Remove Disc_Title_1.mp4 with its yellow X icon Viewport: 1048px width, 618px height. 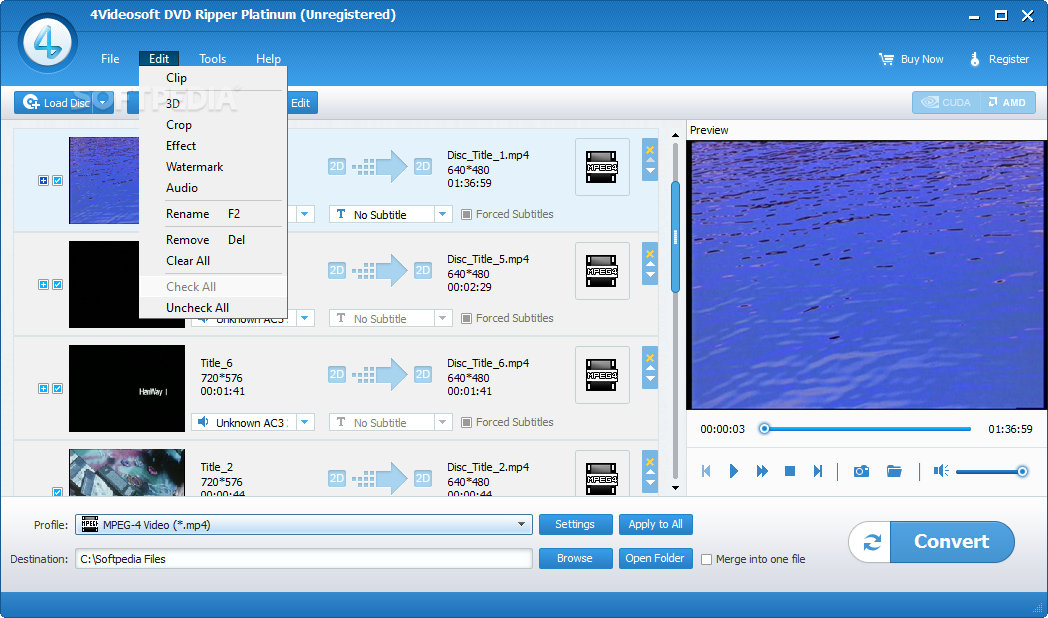650,150
